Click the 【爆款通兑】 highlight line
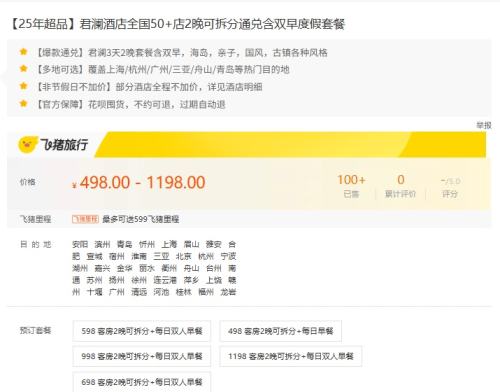The height and width of the screenshot is (392, 500). (181, 53)
